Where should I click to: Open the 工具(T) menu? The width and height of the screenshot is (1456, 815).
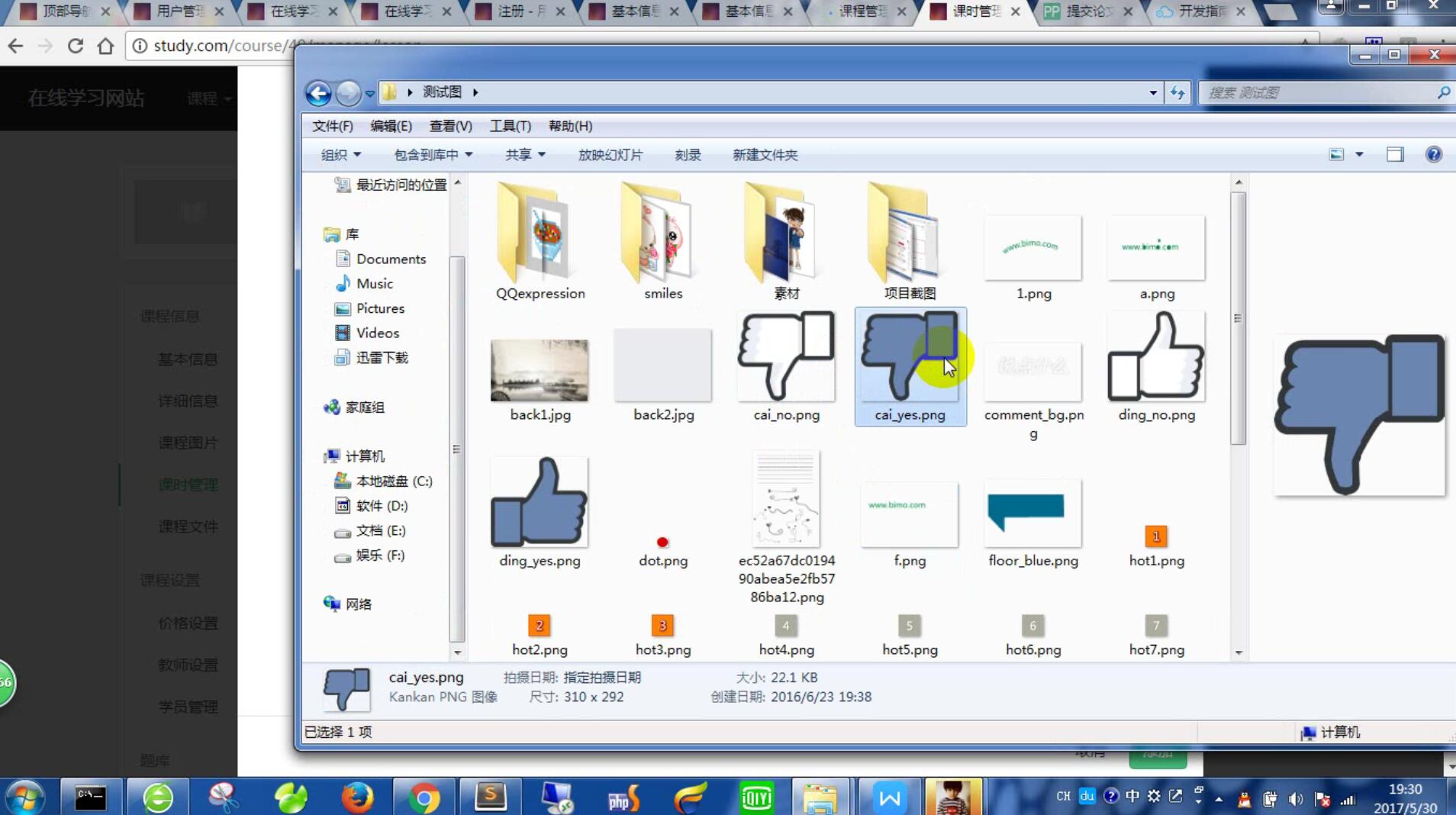[x=510, y=126]
